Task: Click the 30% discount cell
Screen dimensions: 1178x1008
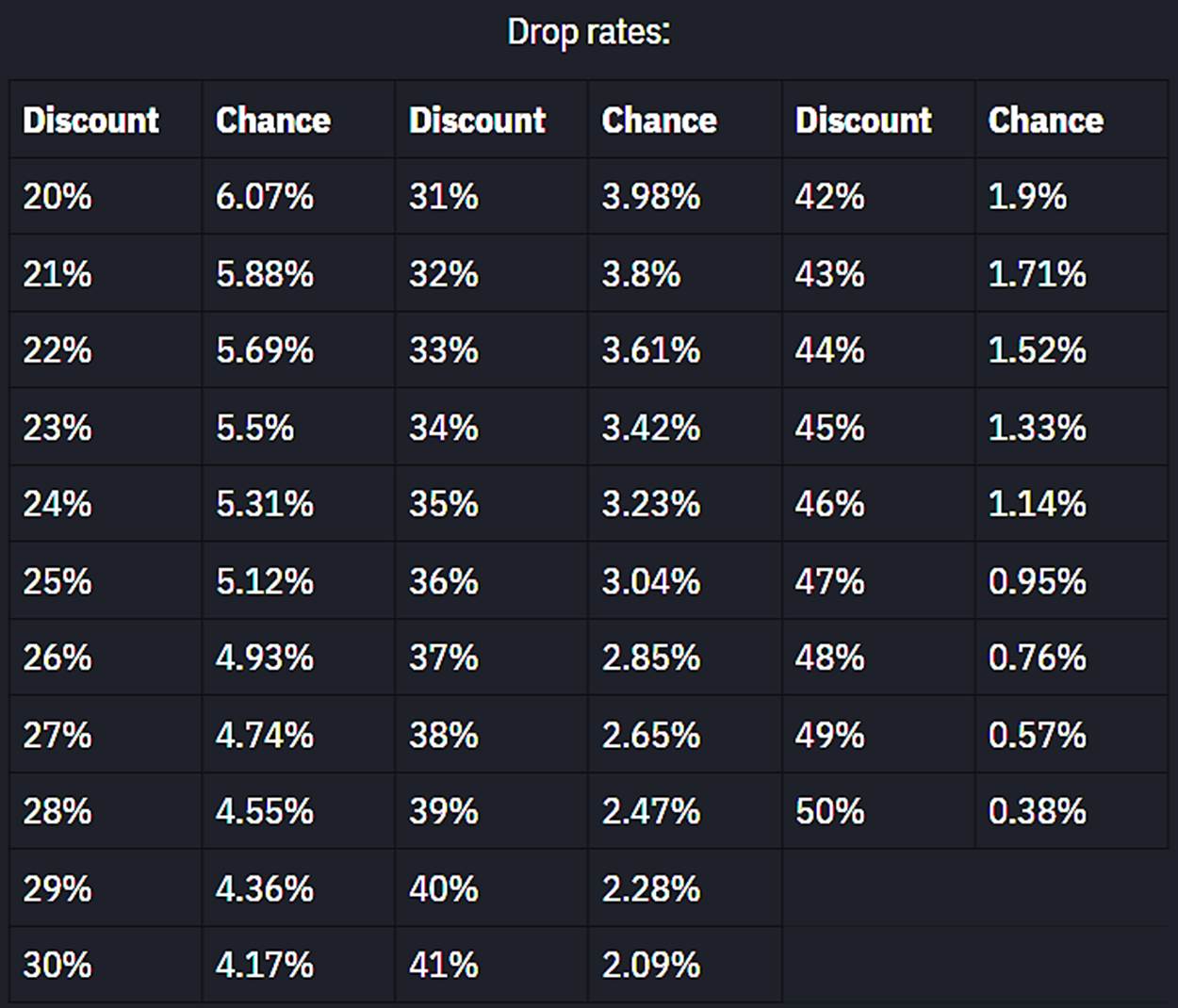Action: pos(57,965)
